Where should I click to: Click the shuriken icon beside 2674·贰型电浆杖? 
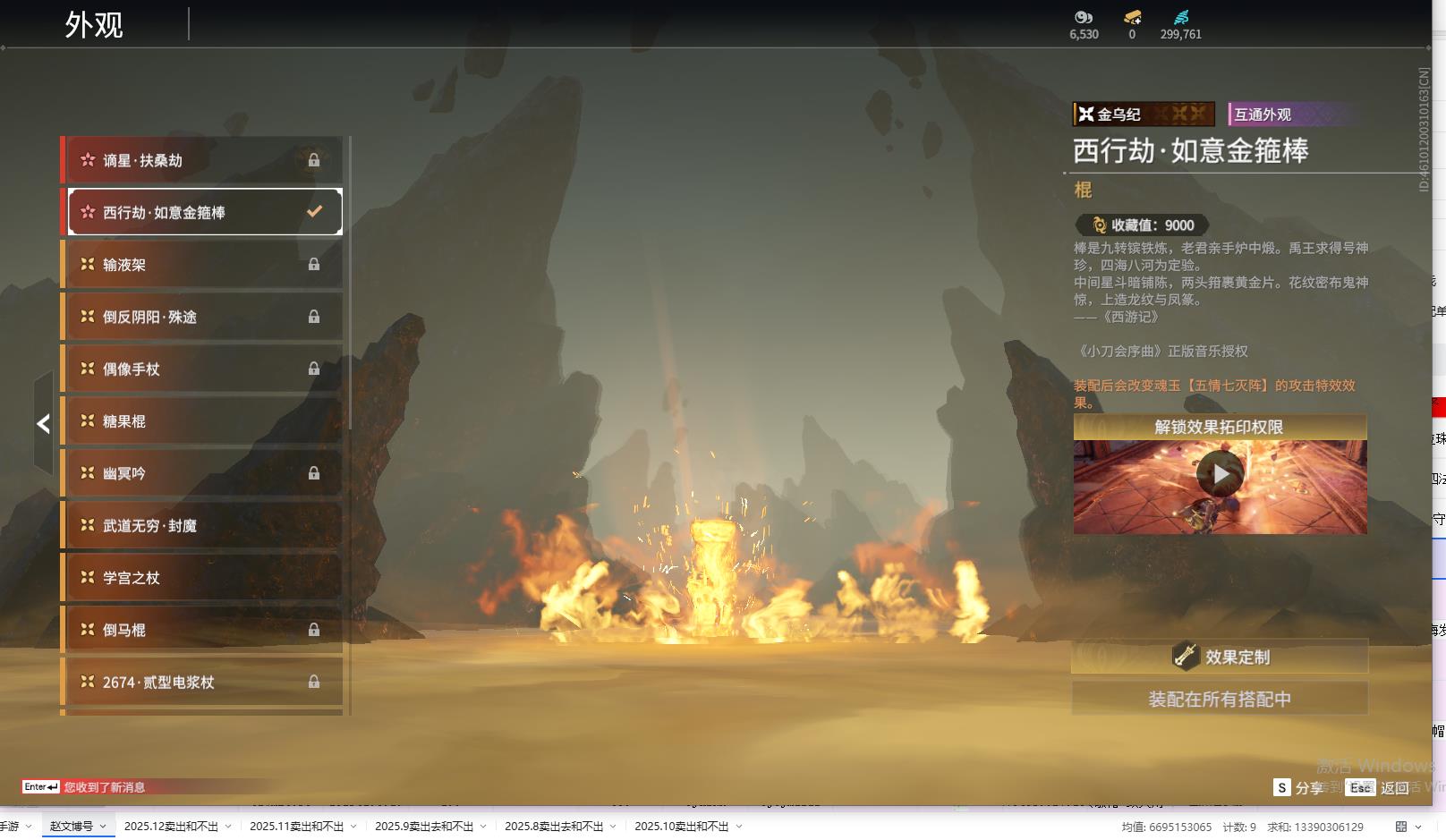tap(88, 682)
